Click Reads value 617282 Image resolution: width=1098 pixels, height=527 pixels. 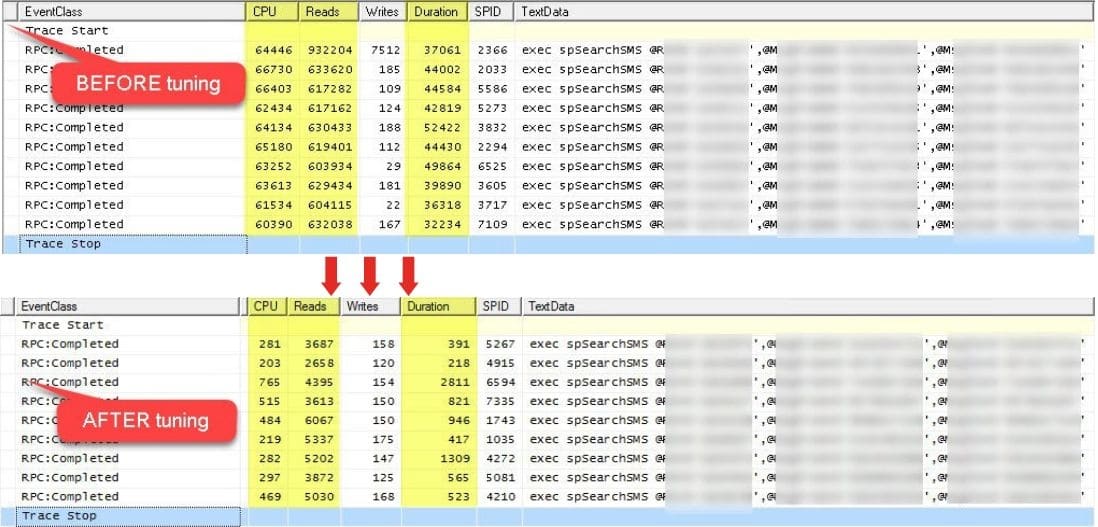tap(331, 89)
